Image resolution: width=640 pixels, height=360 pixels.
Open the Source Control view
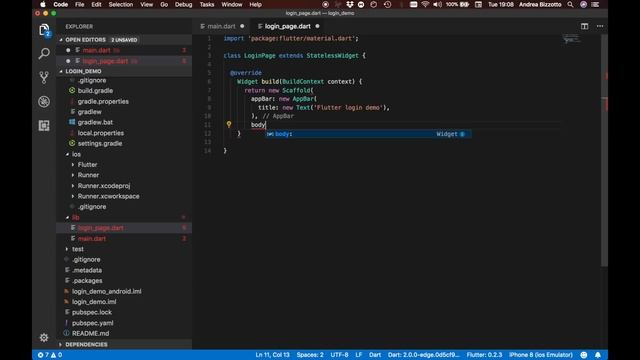44,77
